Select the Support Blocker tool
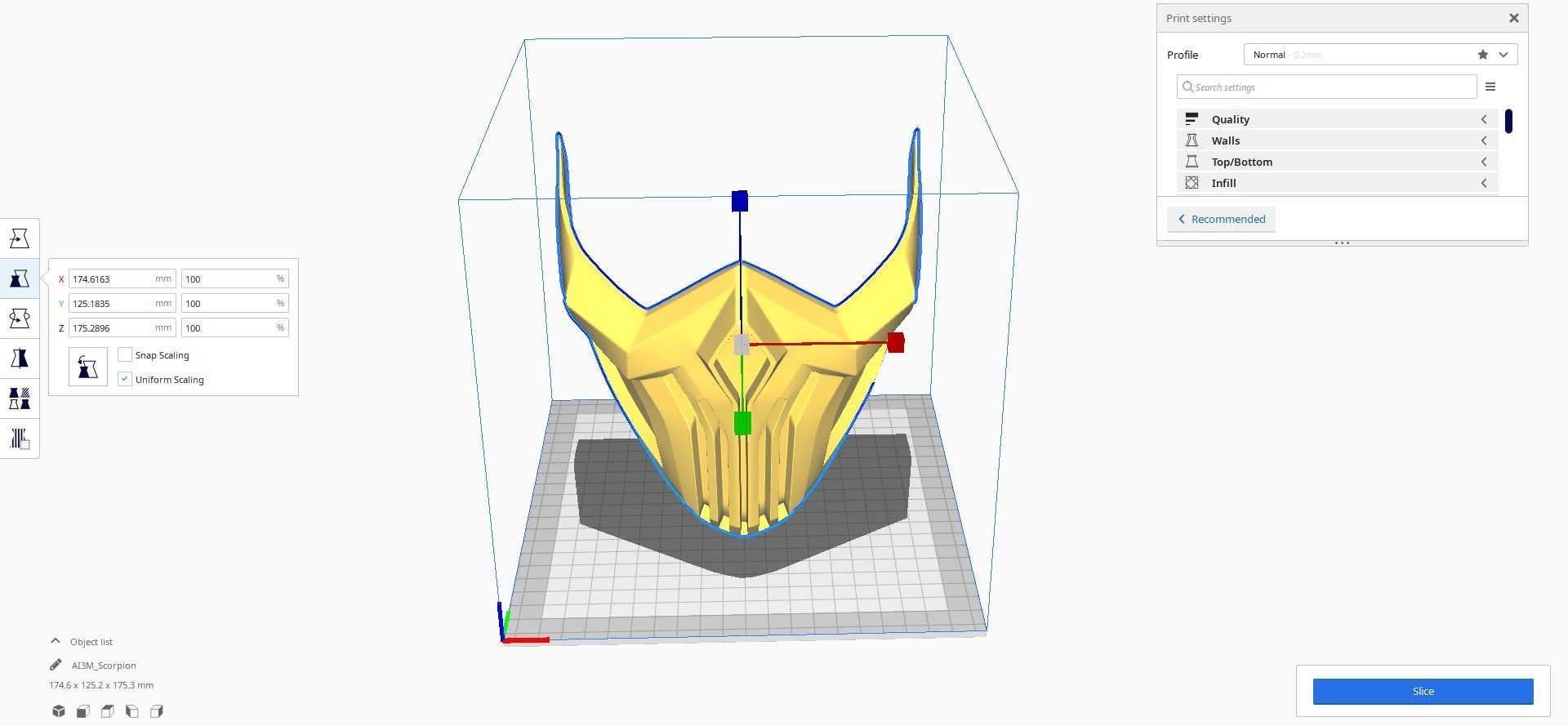The image size is (1568, 726). [x=20, y=439]
